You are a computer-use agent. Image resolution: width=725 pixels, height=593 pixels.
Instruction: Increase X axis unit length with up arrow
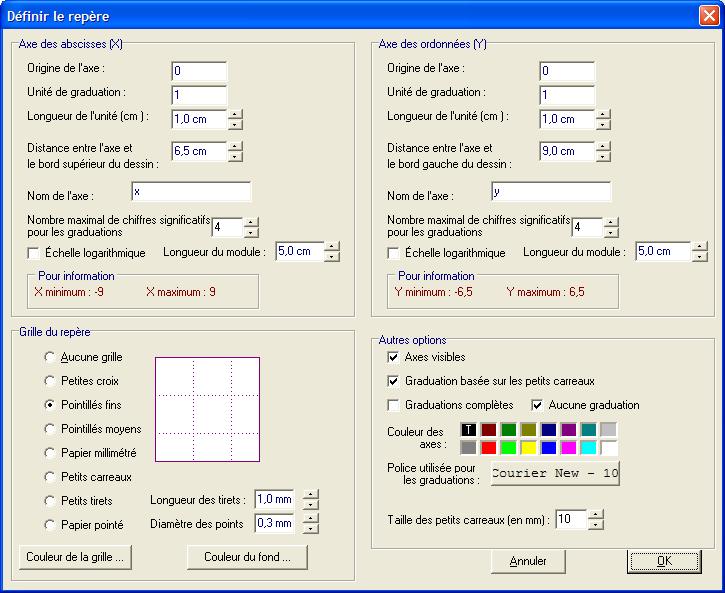click(235, 114)
